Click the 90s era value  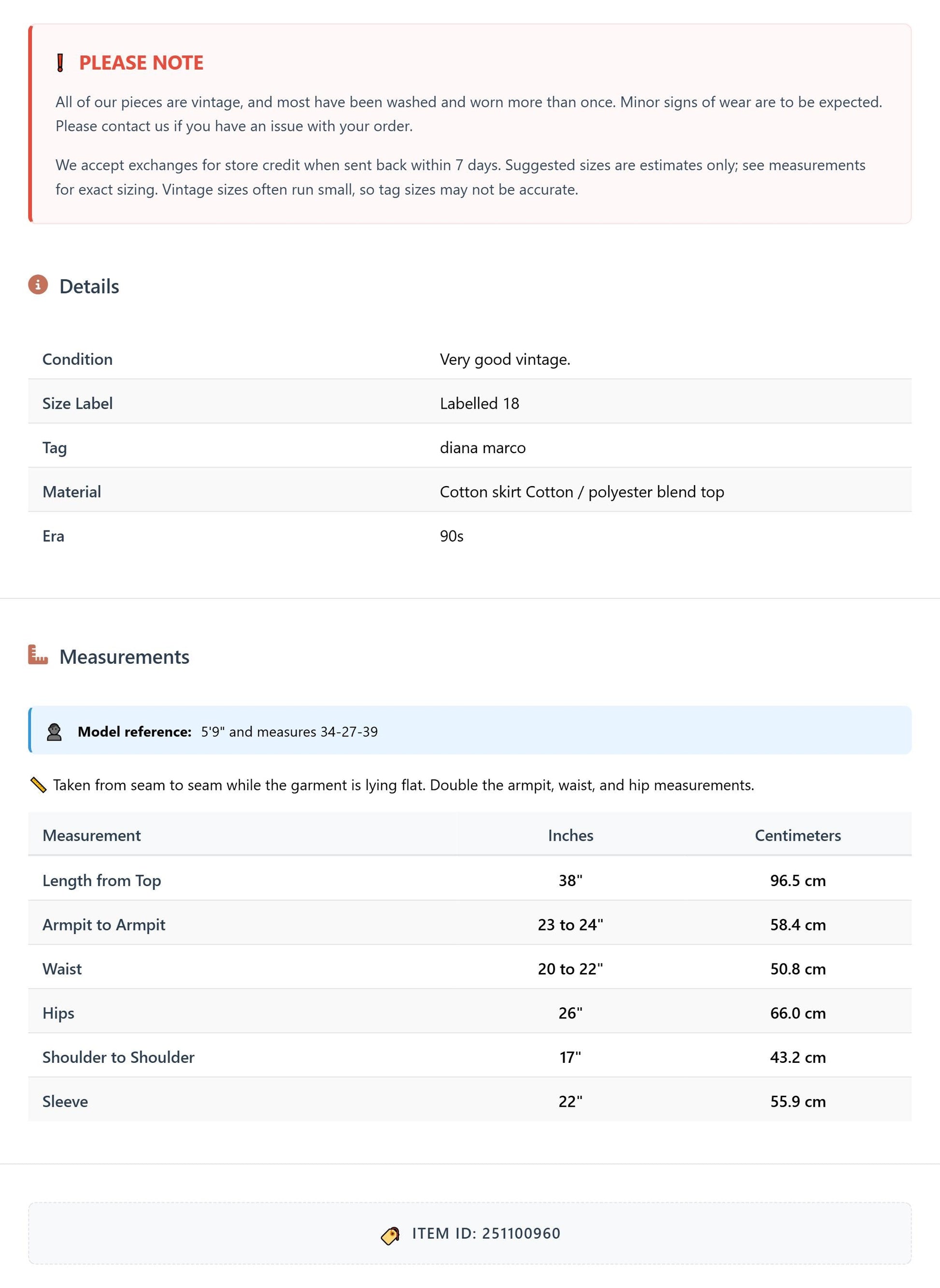tap(451, 536)
